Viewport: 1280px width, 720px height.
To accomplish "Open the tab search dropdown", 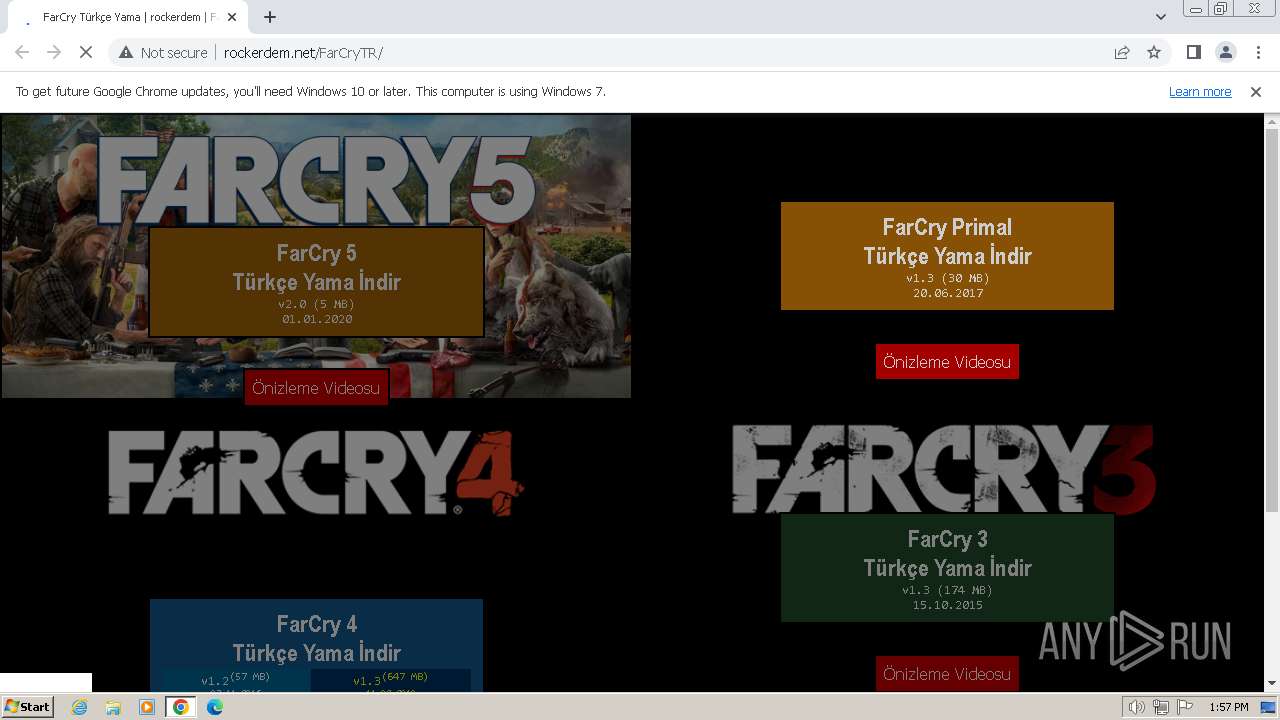I will [x=1161, y=17].
